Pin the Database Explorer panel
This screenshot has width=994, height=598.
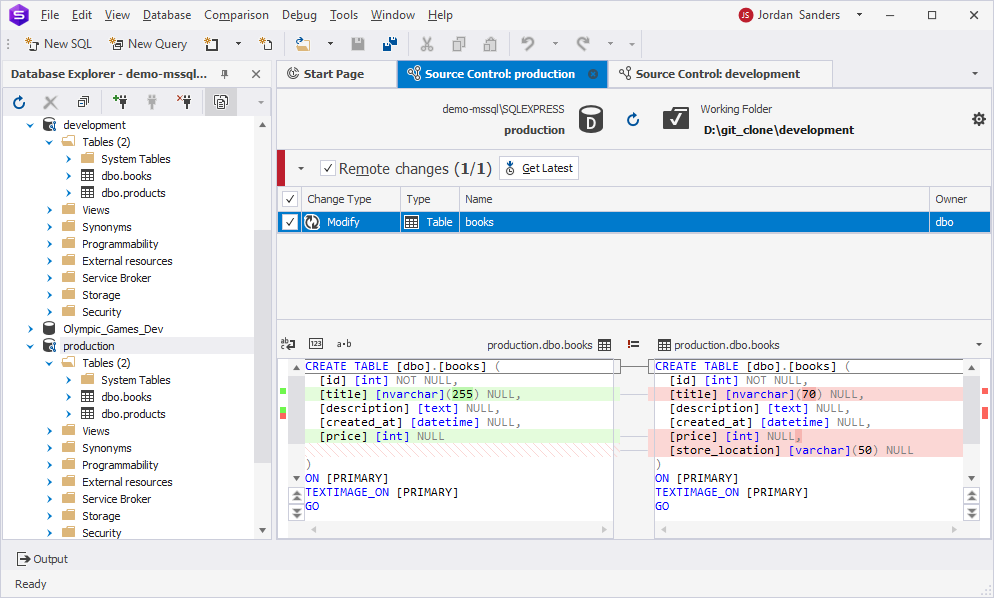(224, 74)
